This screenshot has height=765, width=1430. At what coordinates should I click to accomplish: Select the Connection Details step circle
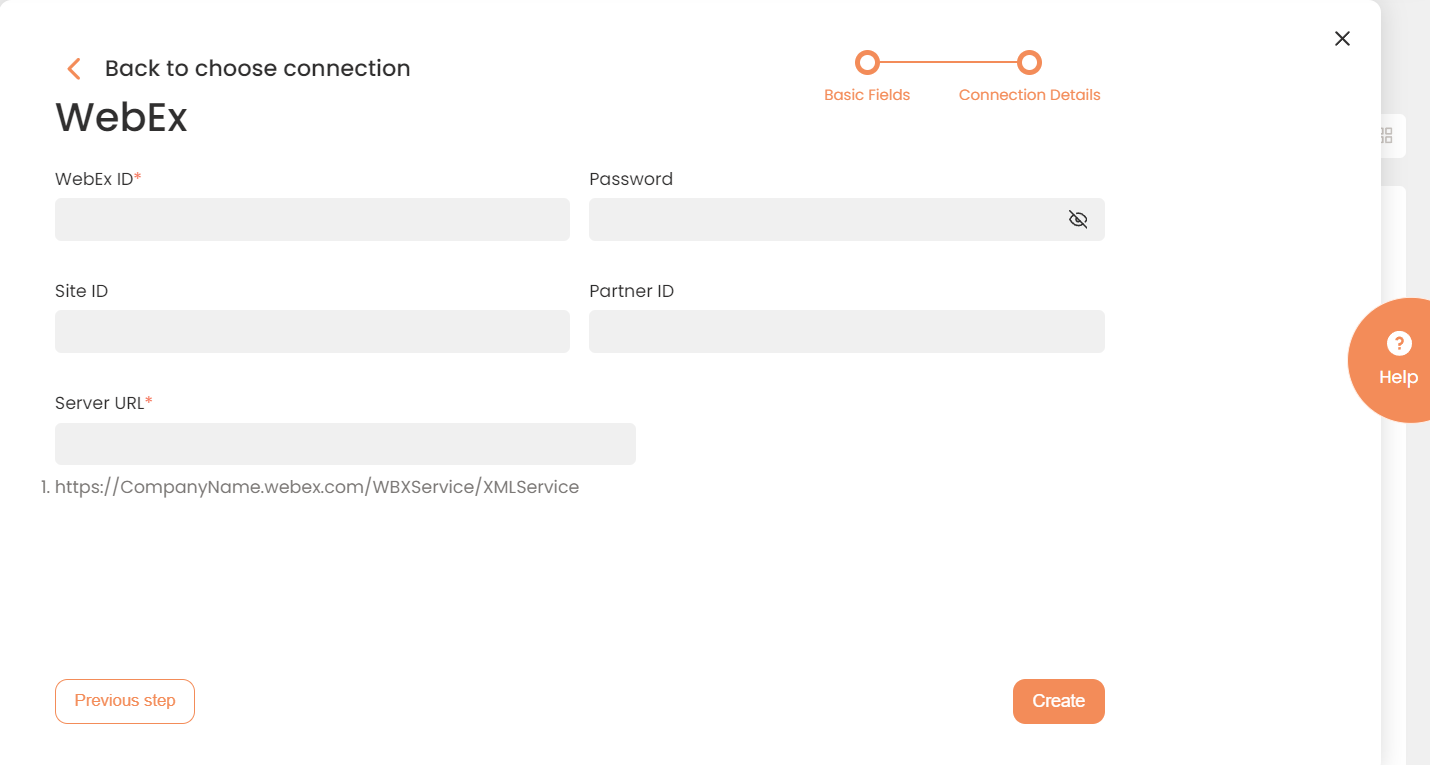(x=1029, y=63)
